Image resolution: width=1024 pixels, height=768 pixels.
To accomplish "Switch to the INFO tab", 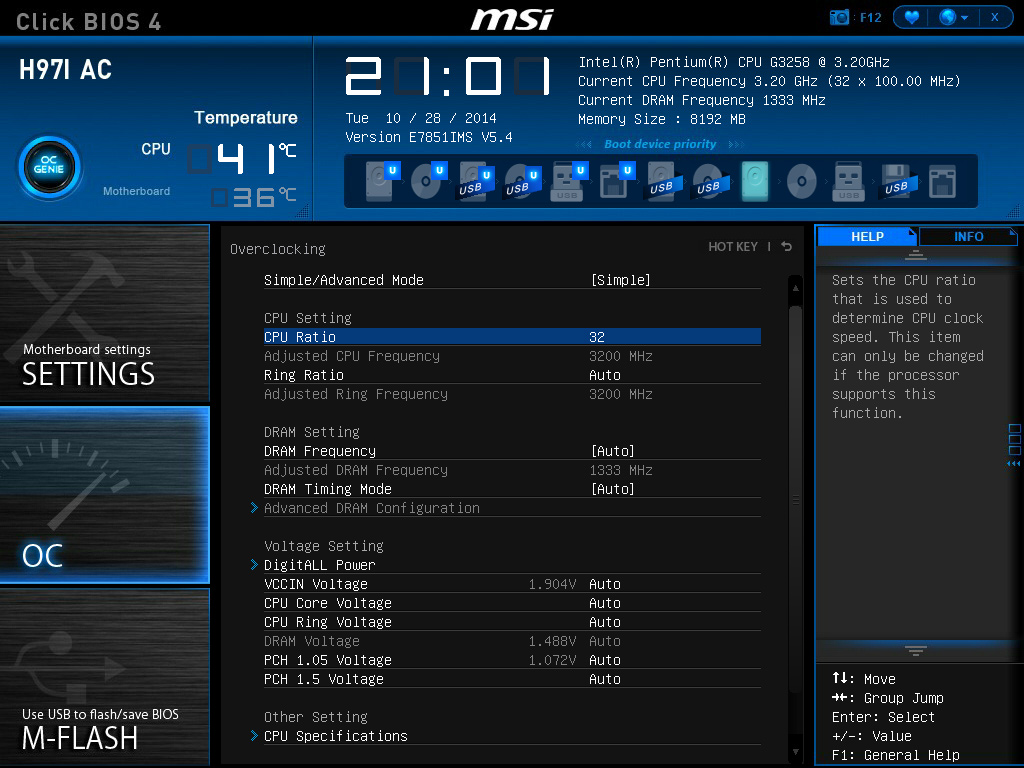I will [968, 237].
